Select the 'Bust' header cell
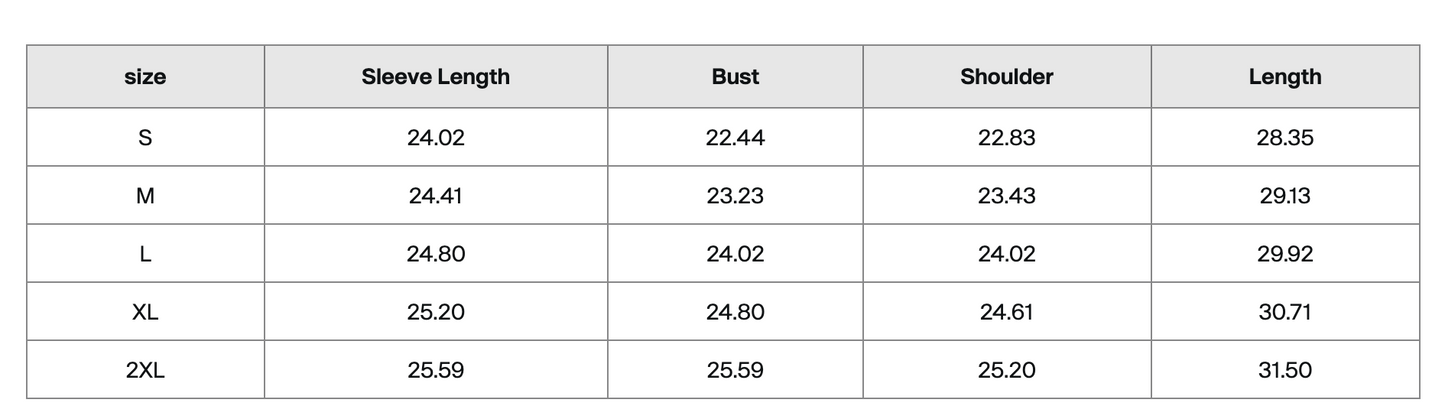Image resolution: width=1445 pixels, height=419 pixels. tap(735, 77)
